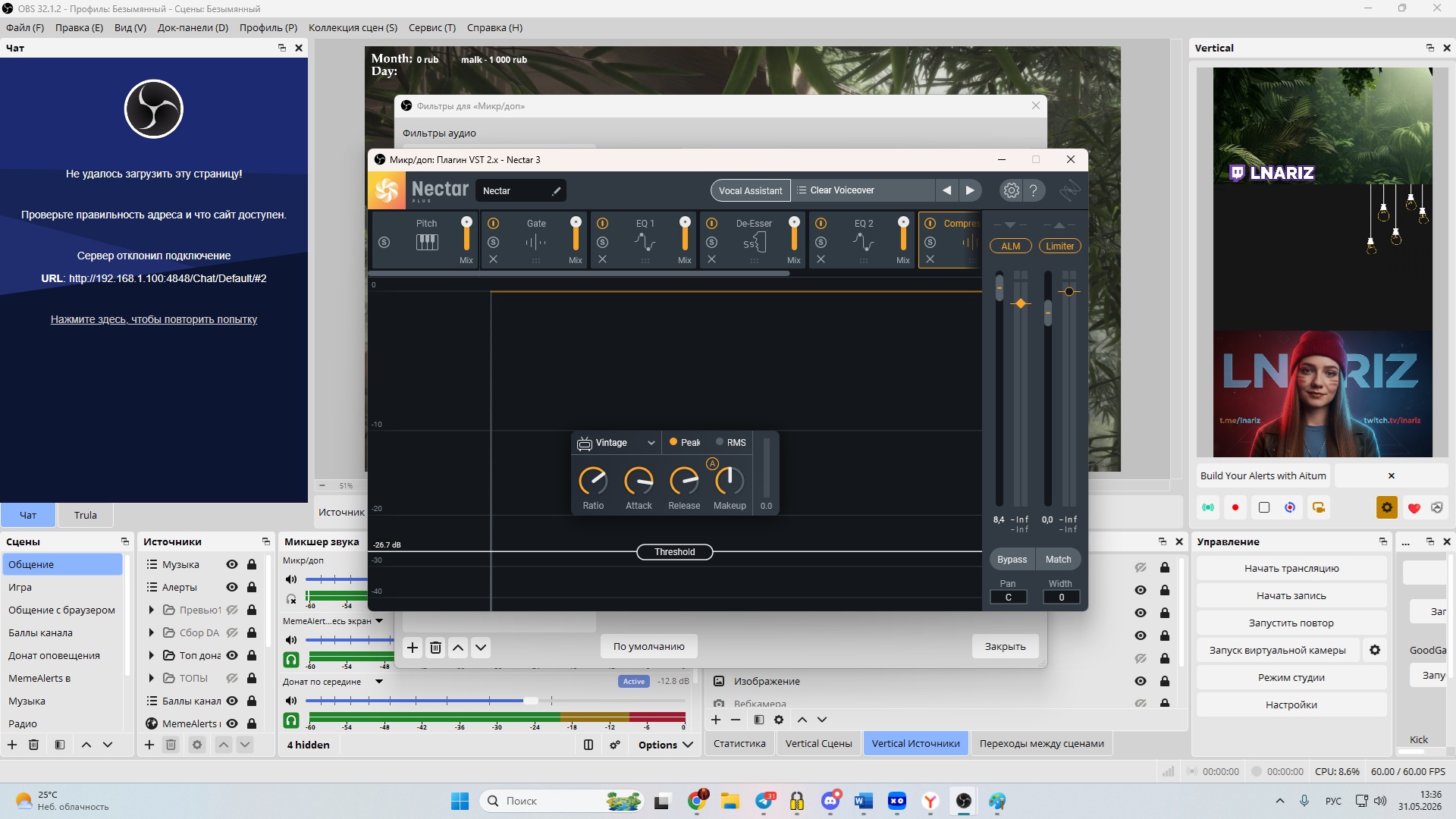Viewport: 1456px width, 819px height.
Task: Open compressor mode Vintage dropdown
Action: 616,443
